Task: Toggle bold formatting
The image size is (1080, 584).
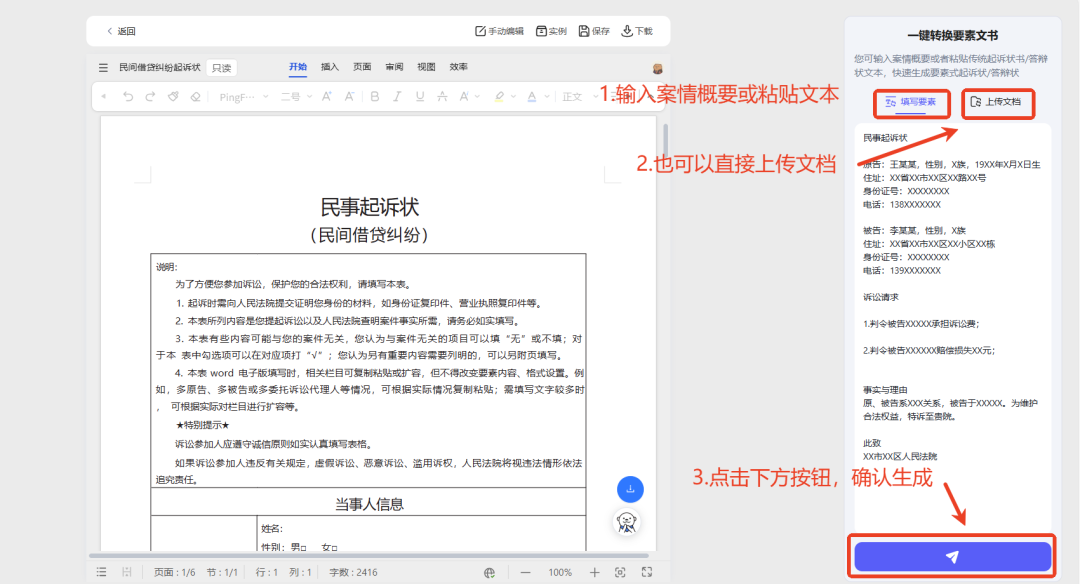Action: pos(375,97)
